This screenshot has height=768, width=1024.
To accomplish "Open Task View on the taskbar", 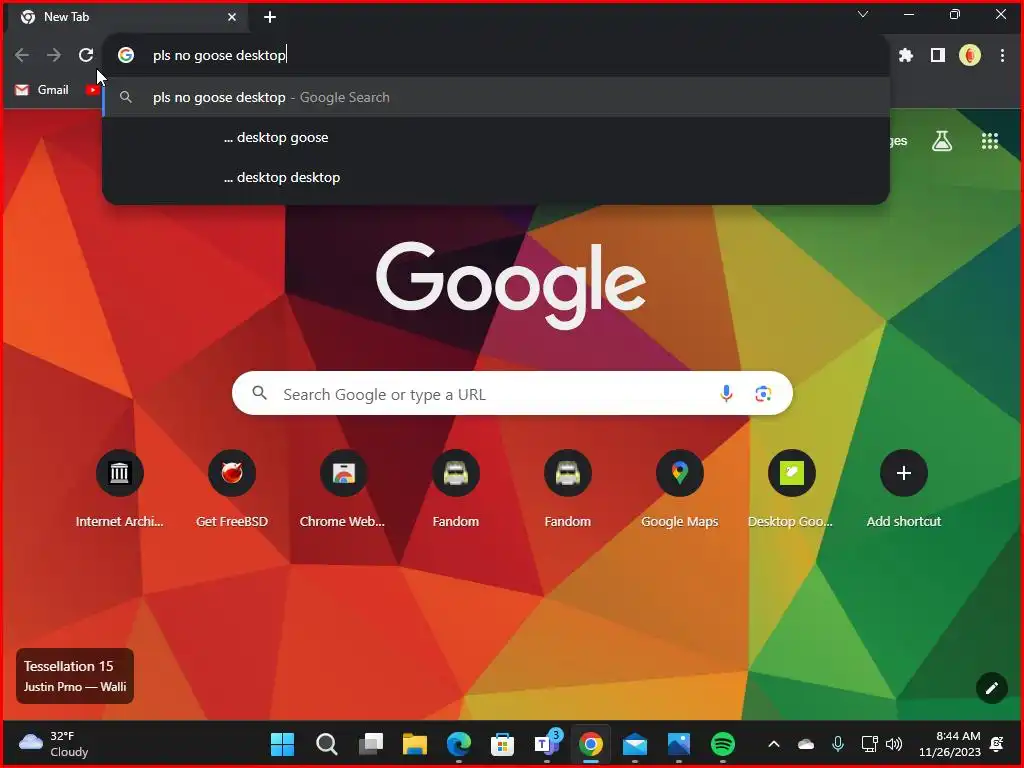I will pos(371,744).
